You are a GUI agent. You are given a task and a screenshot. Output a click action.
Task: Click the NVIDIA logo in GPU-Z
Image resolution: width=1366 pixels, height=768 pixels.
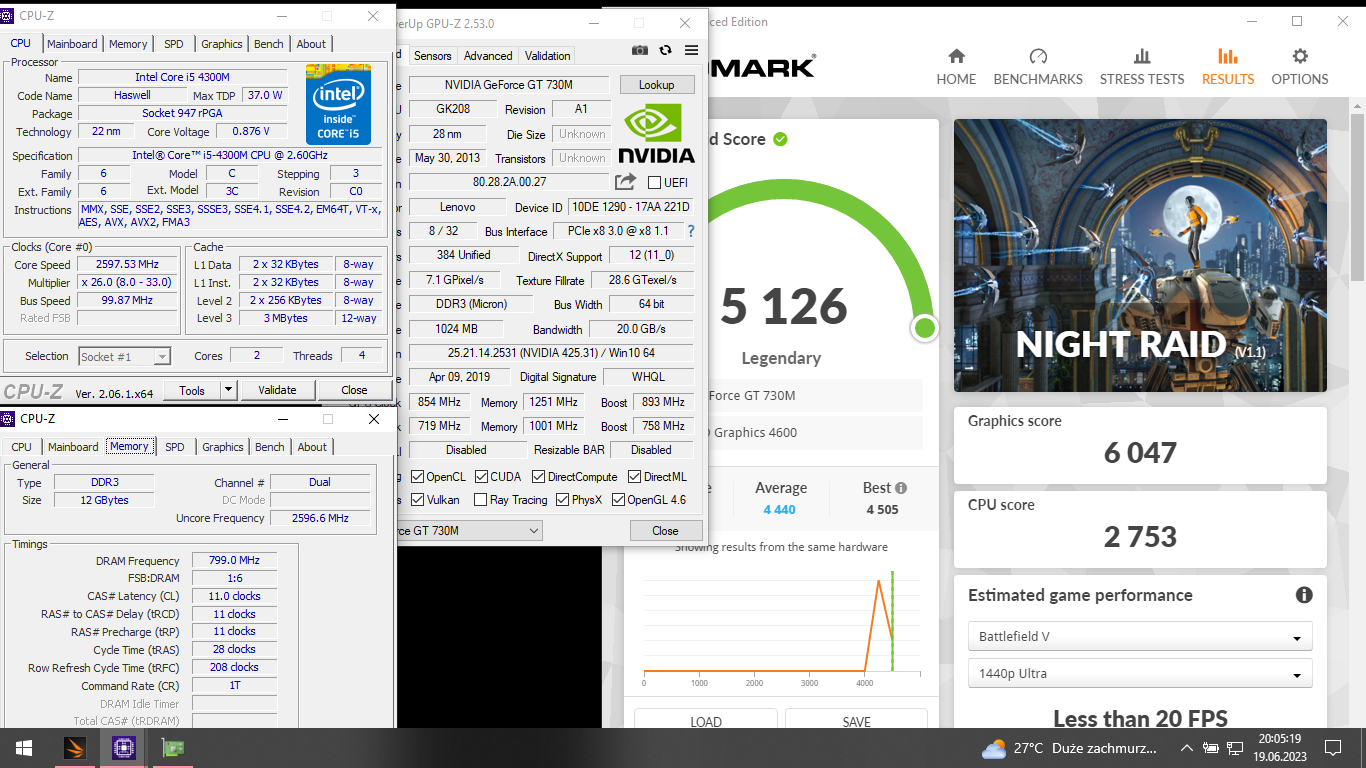(656, 134)
